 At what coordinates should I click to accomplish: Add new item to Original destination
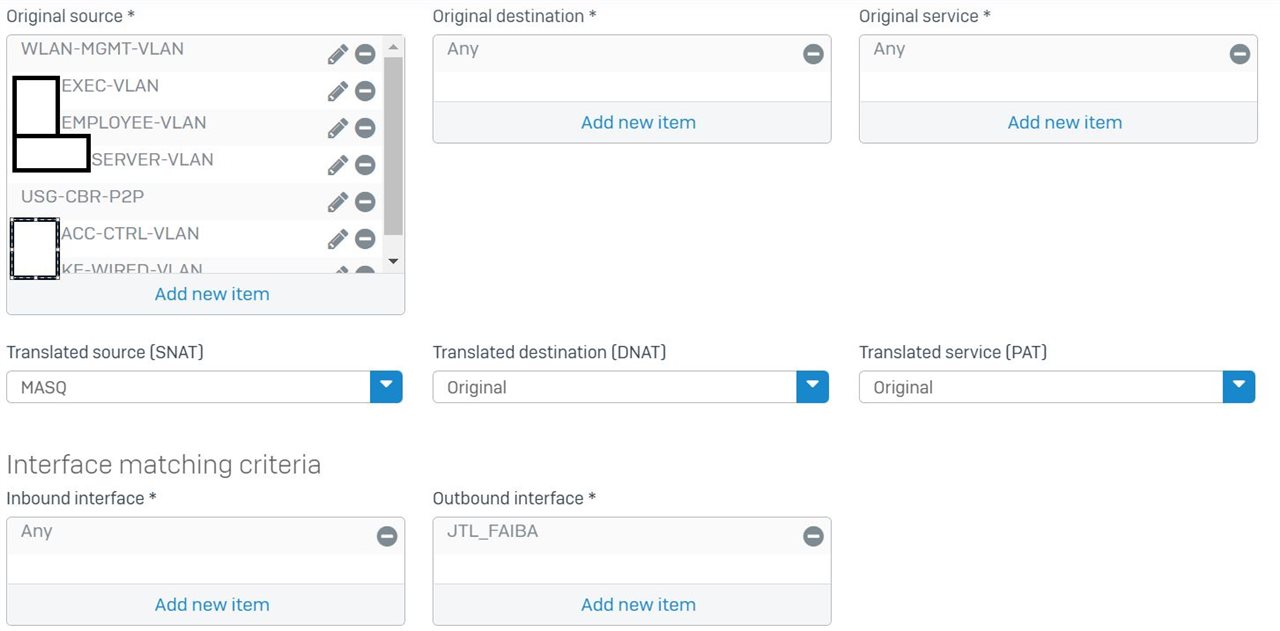tap(638, 122)
